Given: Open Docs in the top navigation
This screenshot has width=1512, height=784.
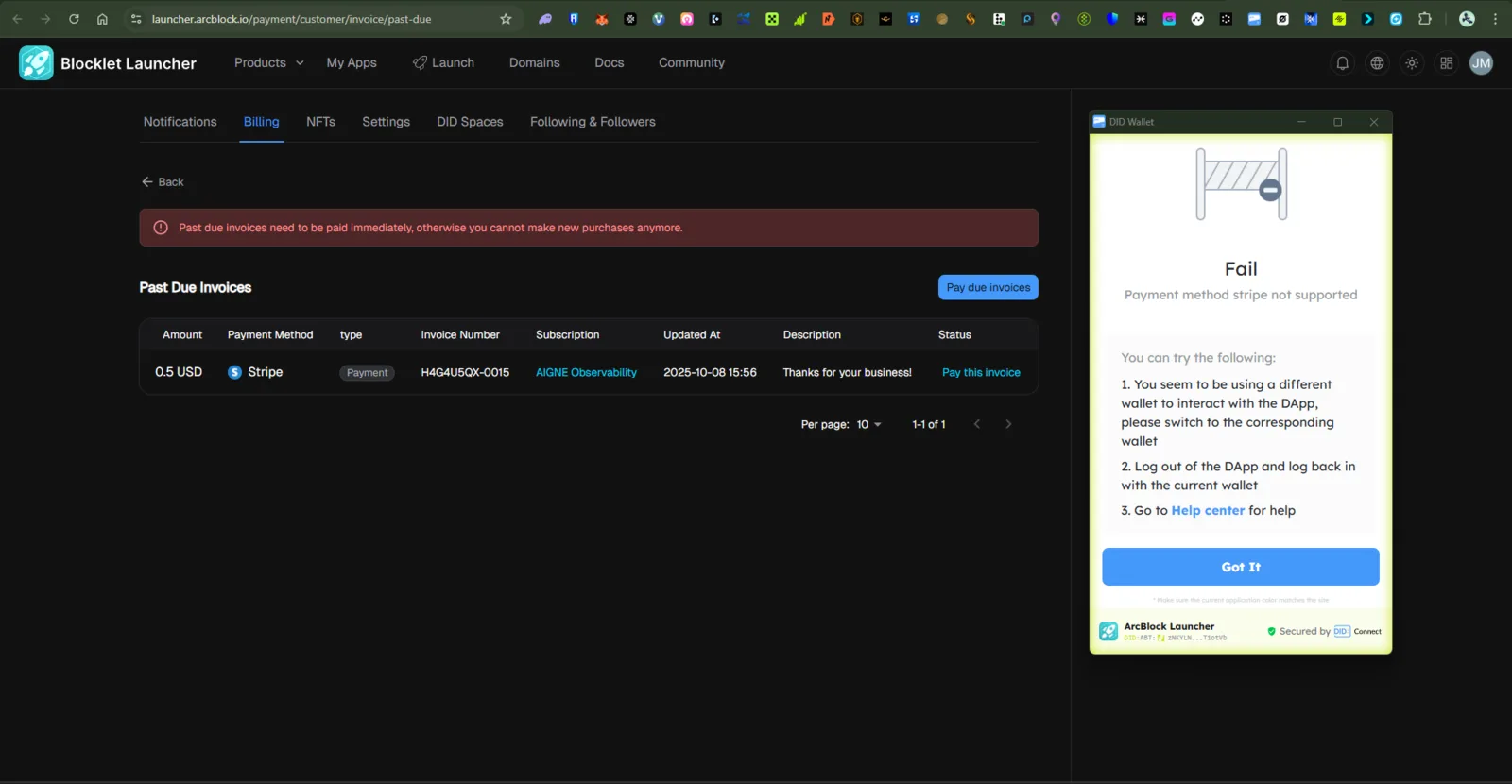Looking at the screenshot, I should click(x=610, y=63).
